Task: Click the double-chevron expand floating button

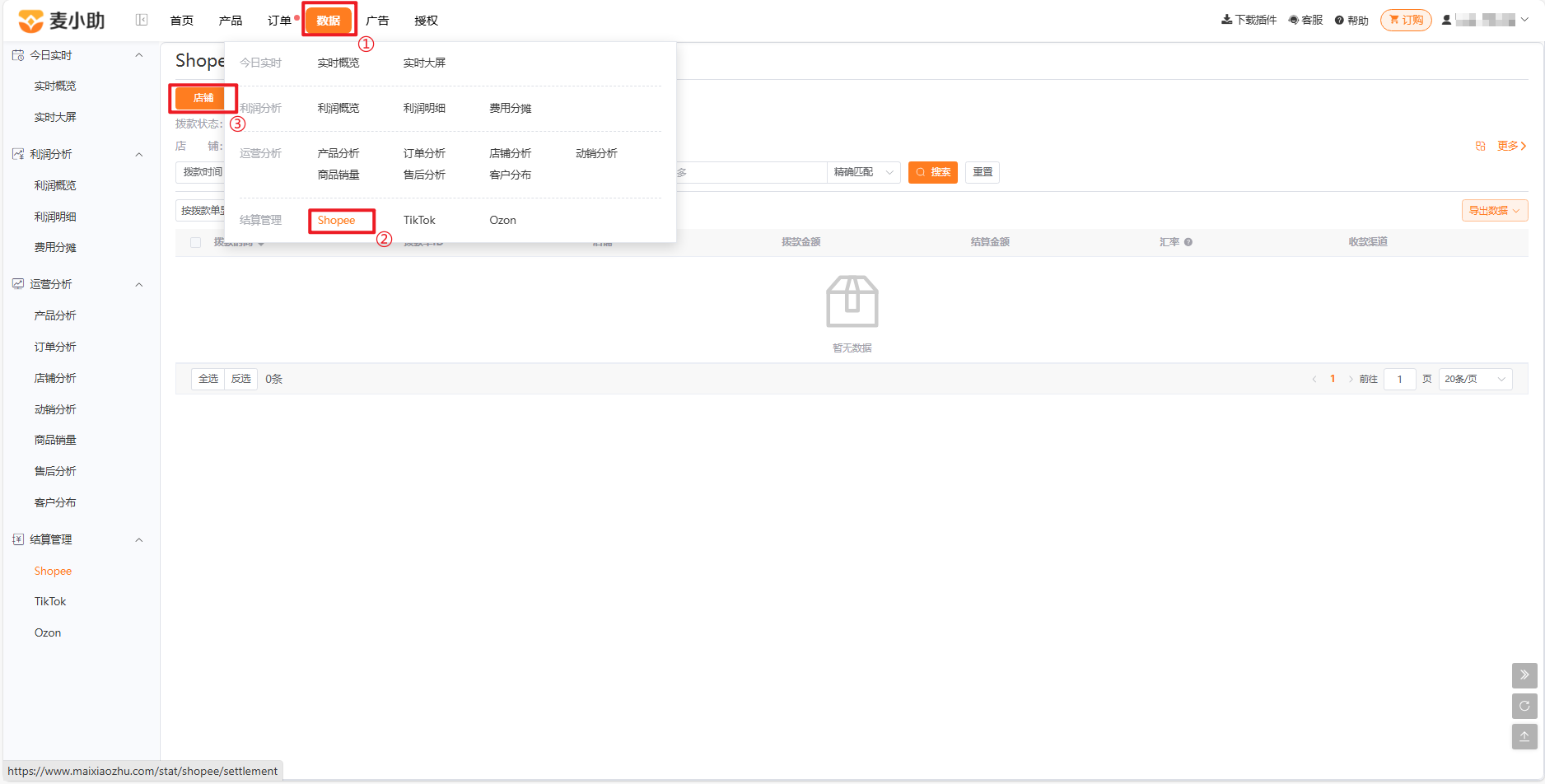Action: point(1524,675)
